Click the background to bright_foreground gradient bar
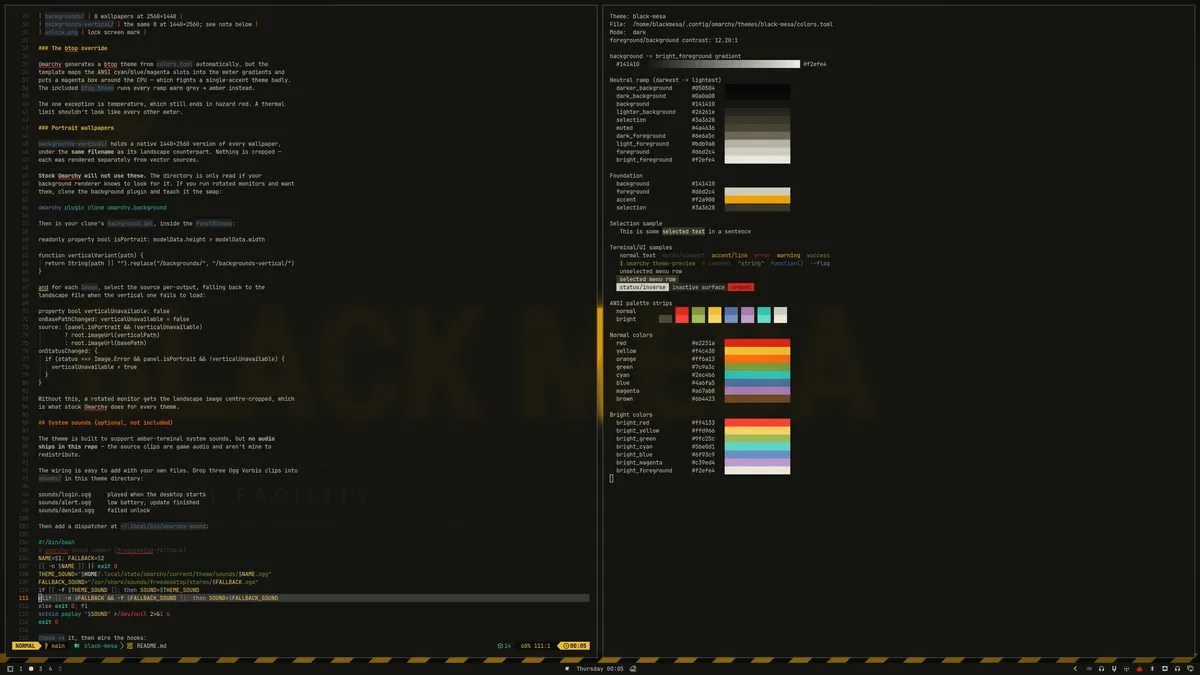The image size is (1200, 675). pyautogui.click(x=723, y=64)
